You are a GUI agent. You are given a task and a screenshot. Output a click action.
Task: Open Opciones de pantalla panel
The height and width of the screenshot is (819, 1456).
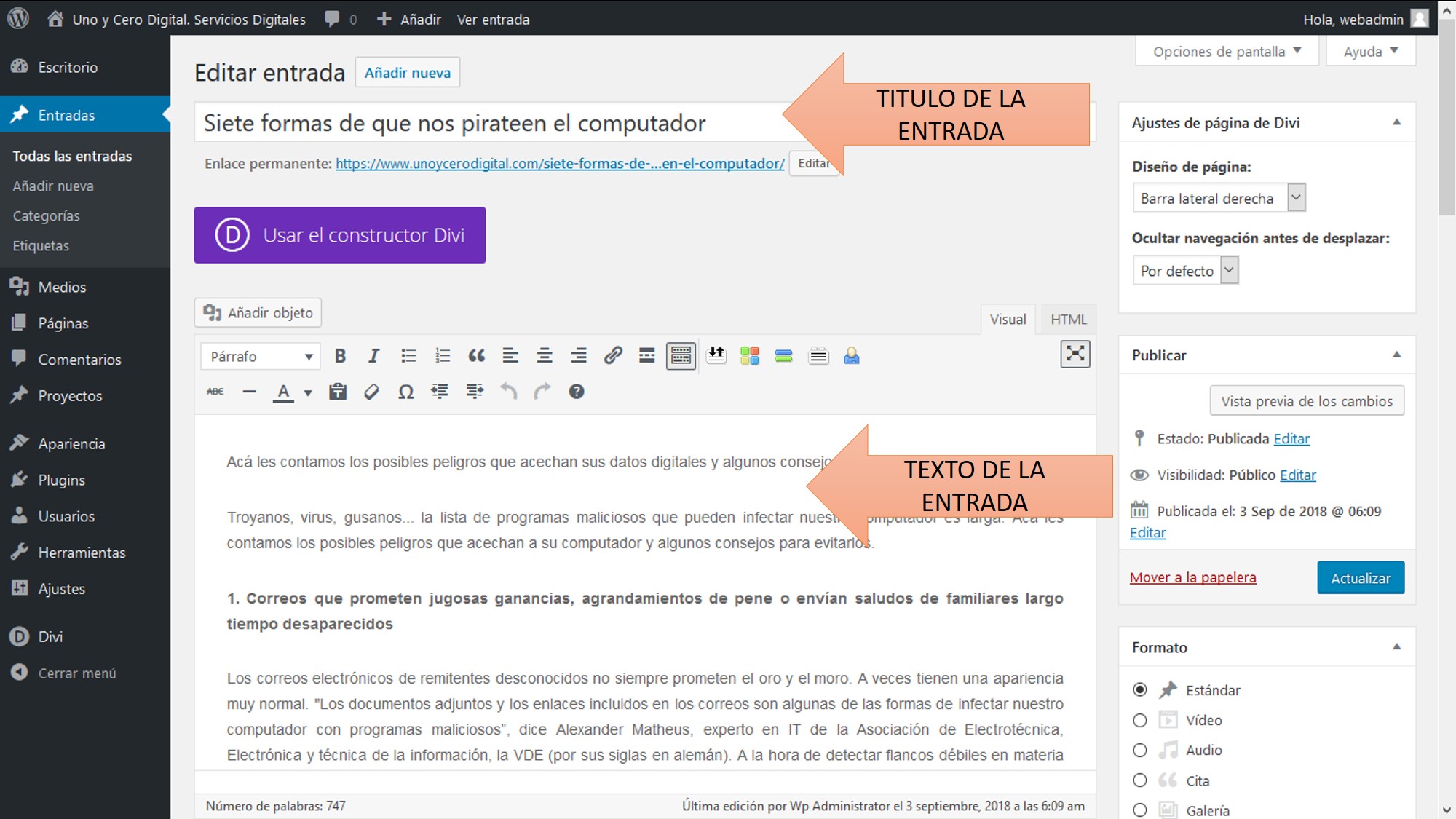(x=1227, y=52)
